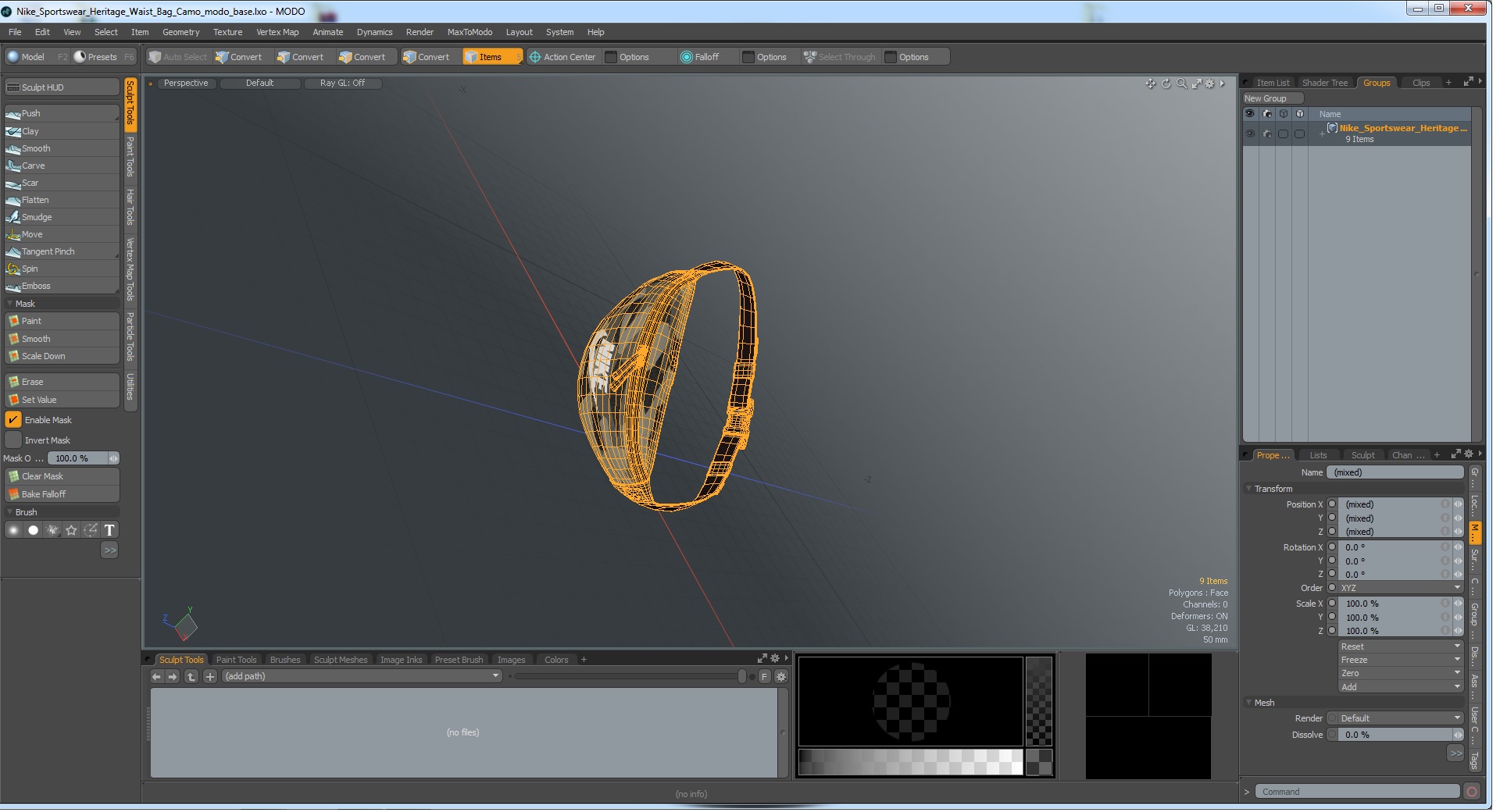
Task: Open the viewport settings gear
Action: [x=1210, y=84]
